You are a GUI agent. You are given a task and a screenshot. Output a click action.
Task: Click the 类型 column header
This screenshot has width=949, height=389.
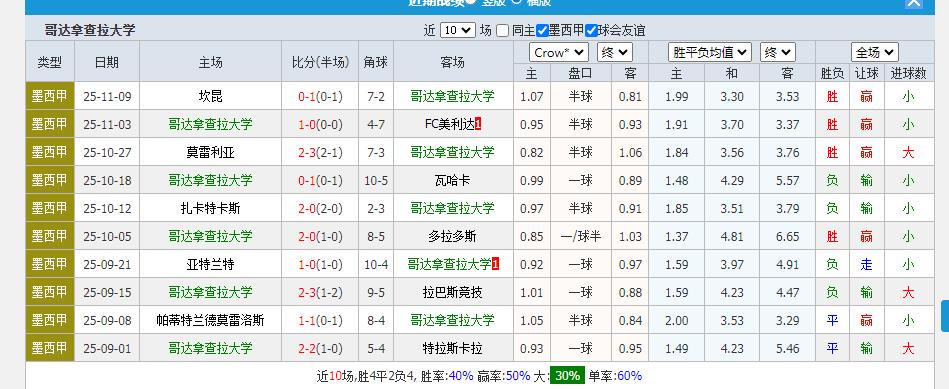50,62
